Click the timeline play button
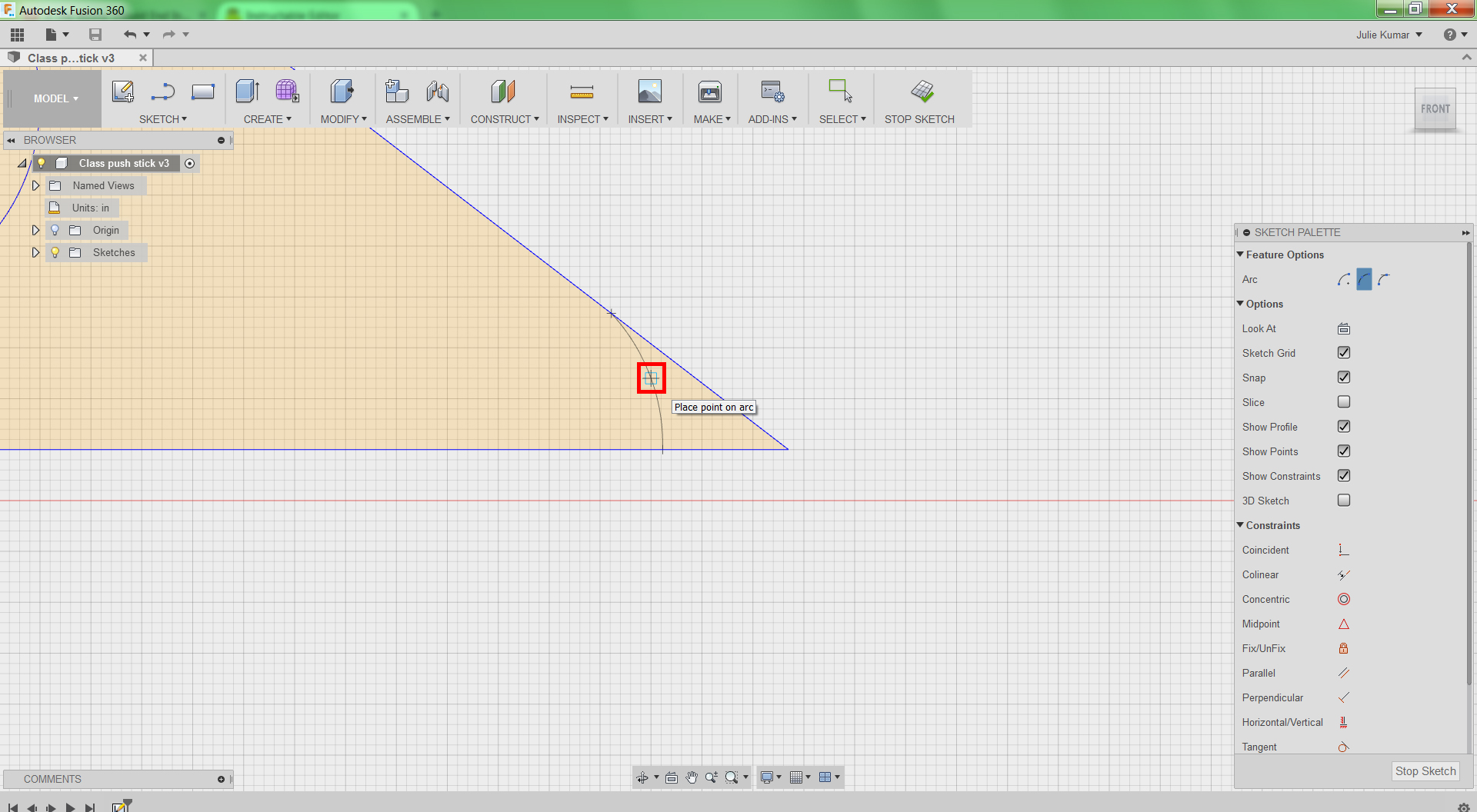1477x812 pixels. click(70, 807)
